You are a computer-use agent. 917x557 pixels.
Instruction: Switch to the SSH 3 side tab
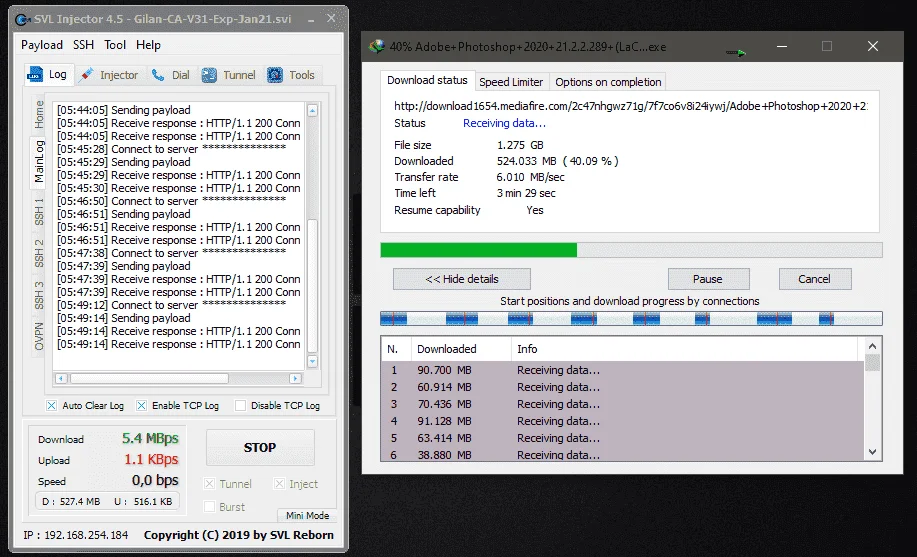pyautogui.click(x=39, y=295)
